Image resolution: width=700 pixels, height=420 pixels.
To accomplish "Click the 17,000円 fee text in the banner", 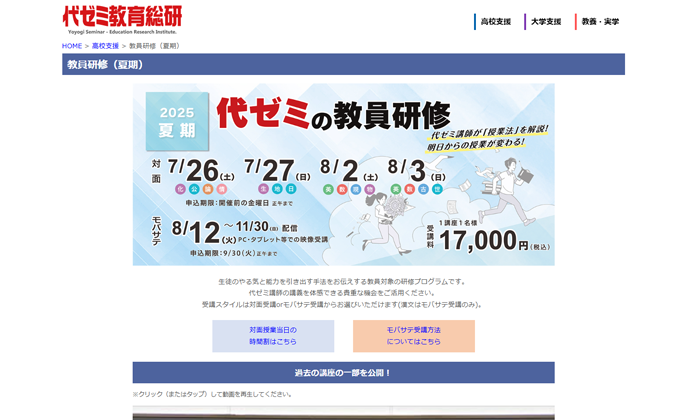I will click(x=494, y=241).
